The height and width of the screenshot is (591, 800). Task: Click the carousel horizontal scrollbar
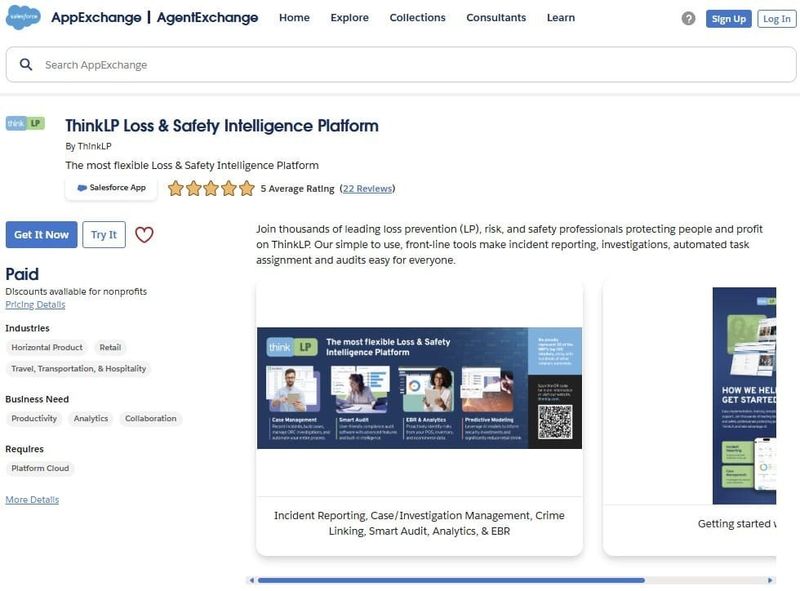(x=450, y=580)
